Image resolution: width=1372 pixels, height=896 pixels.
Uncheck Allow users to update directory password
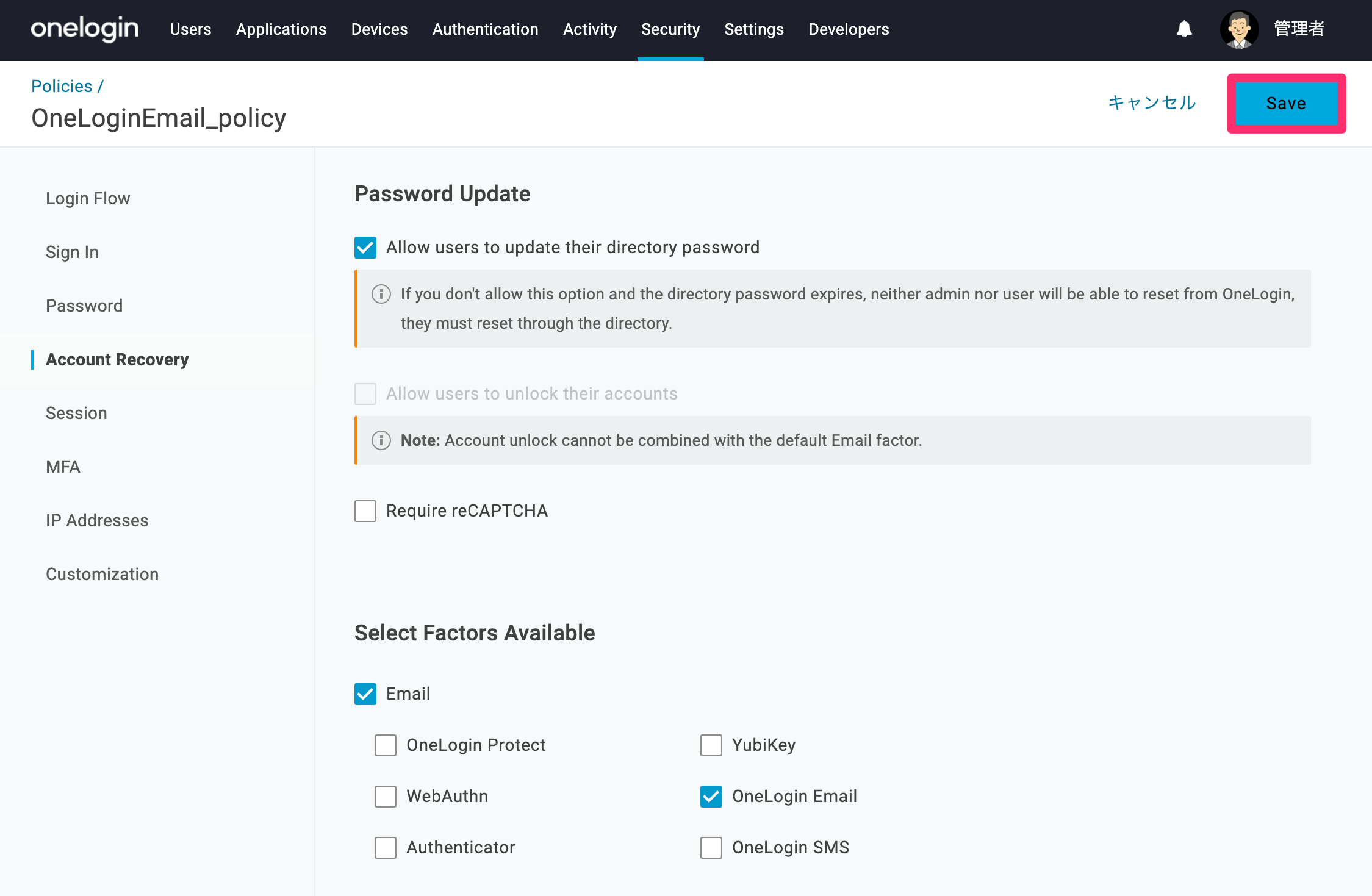[365, 248]
